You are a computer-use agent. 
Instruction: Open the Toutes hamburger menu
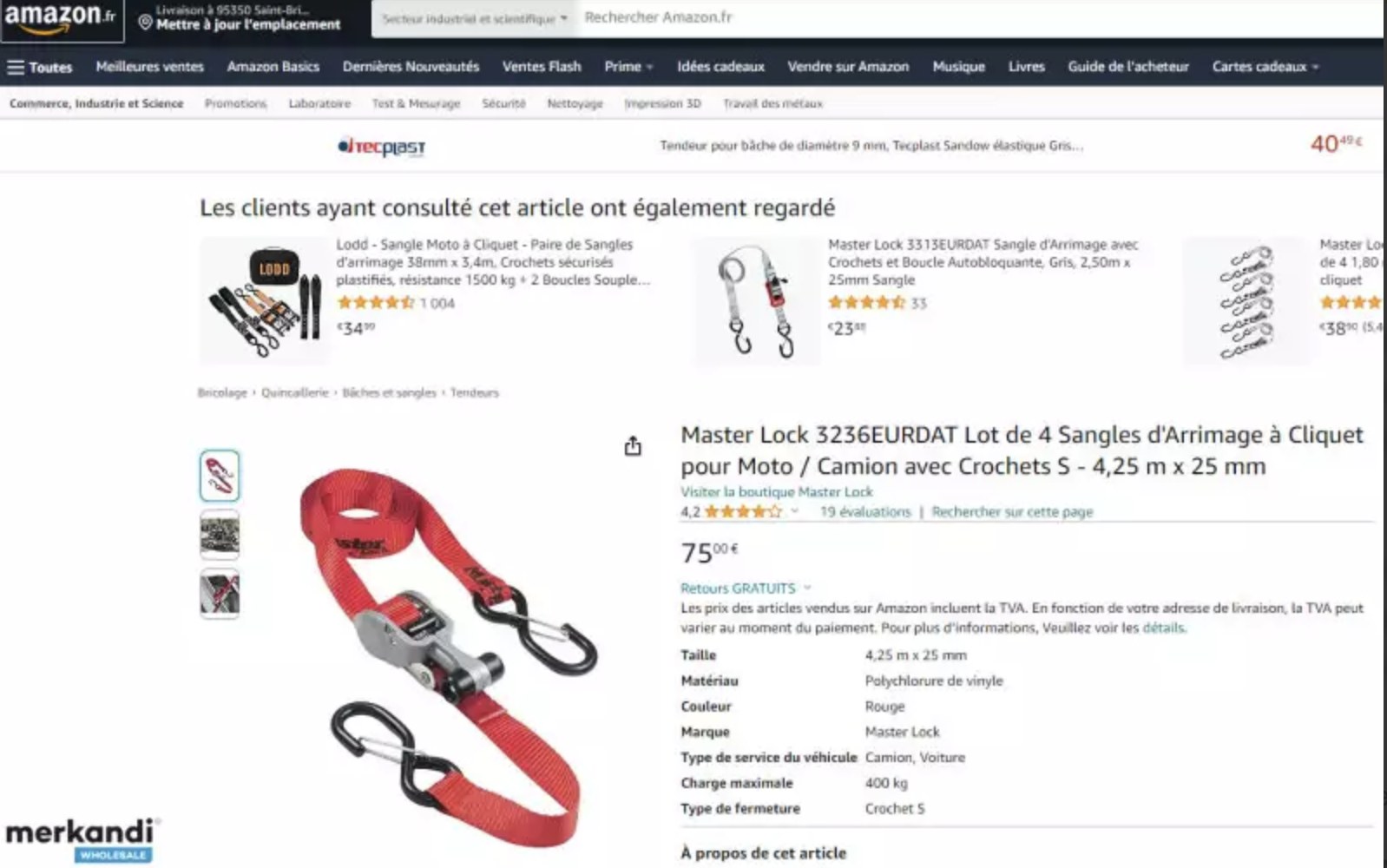pyautogui.click(x=39, y=67)
